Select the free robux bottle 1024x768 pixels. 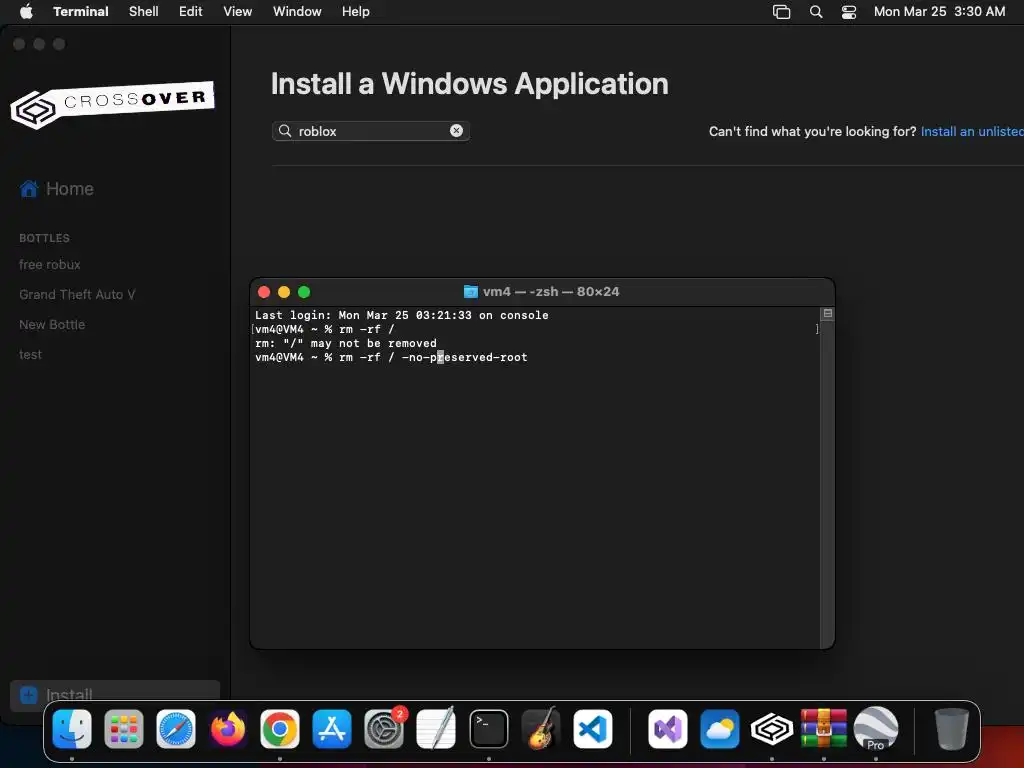[x=50, y=264]
